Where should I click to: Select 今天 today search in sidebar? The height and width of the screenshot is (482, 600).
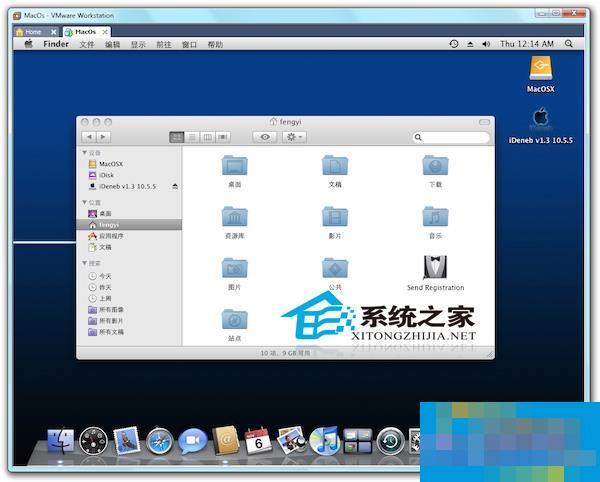coord(129,276)
